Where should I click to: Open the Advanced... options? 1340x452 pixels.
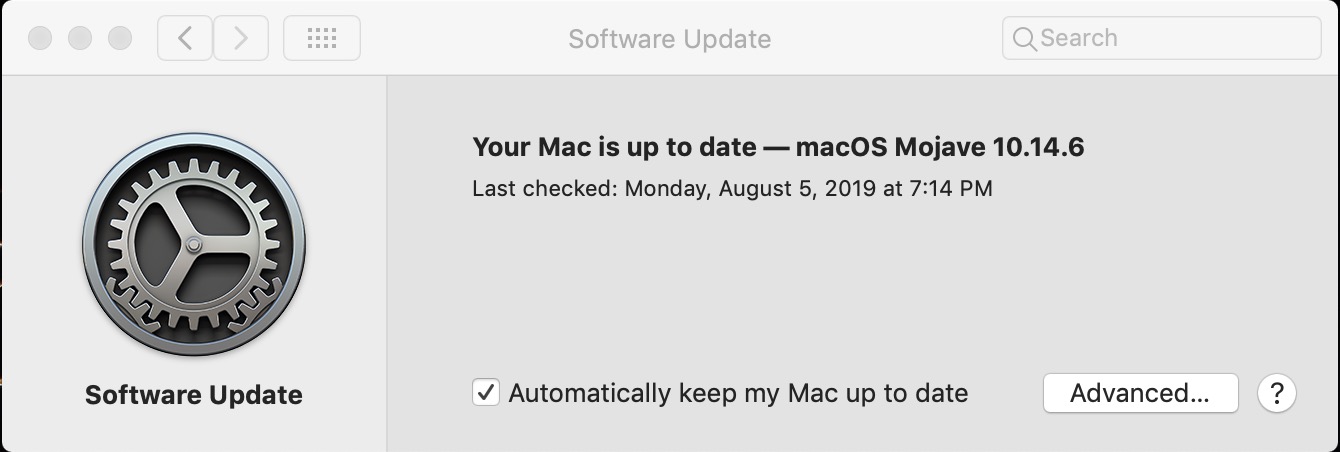point(1140,393)
